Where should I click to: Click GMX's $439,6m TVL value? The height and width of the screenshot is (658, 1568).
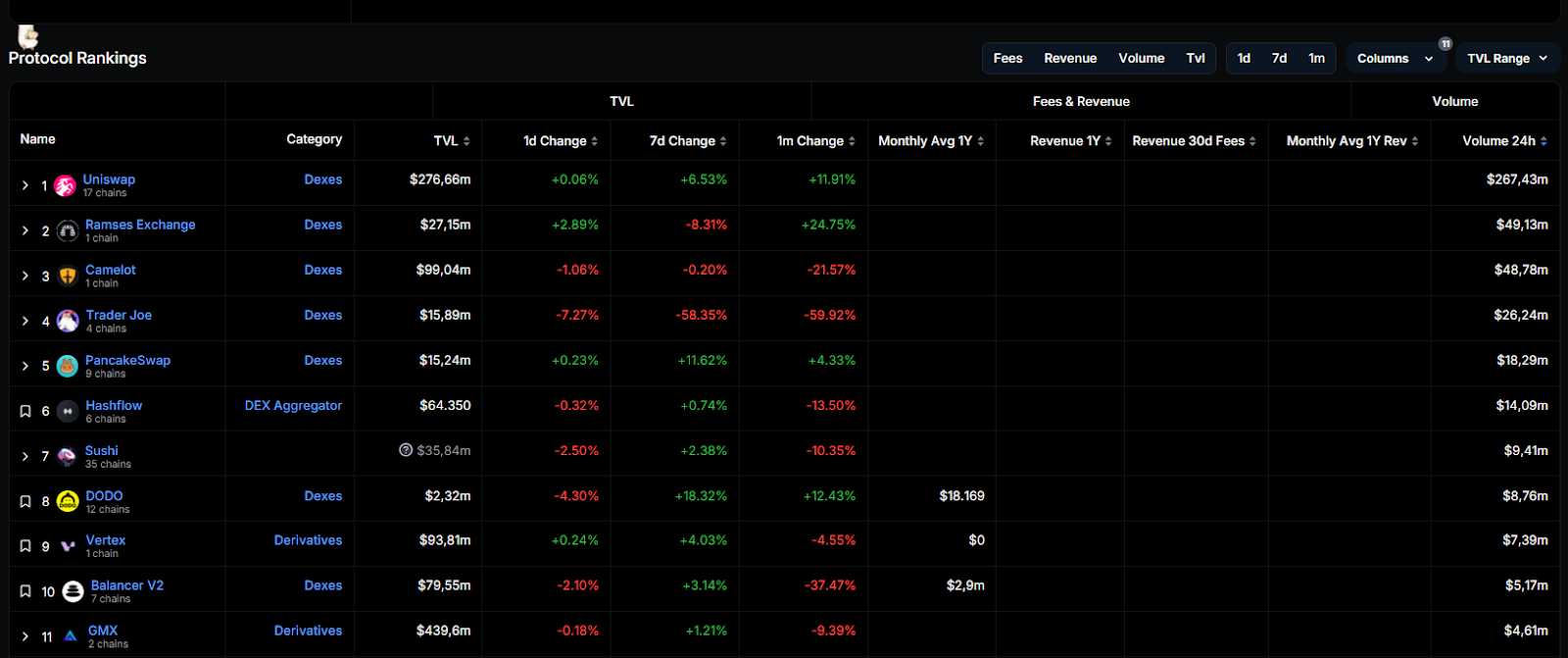tap(443, 631)
